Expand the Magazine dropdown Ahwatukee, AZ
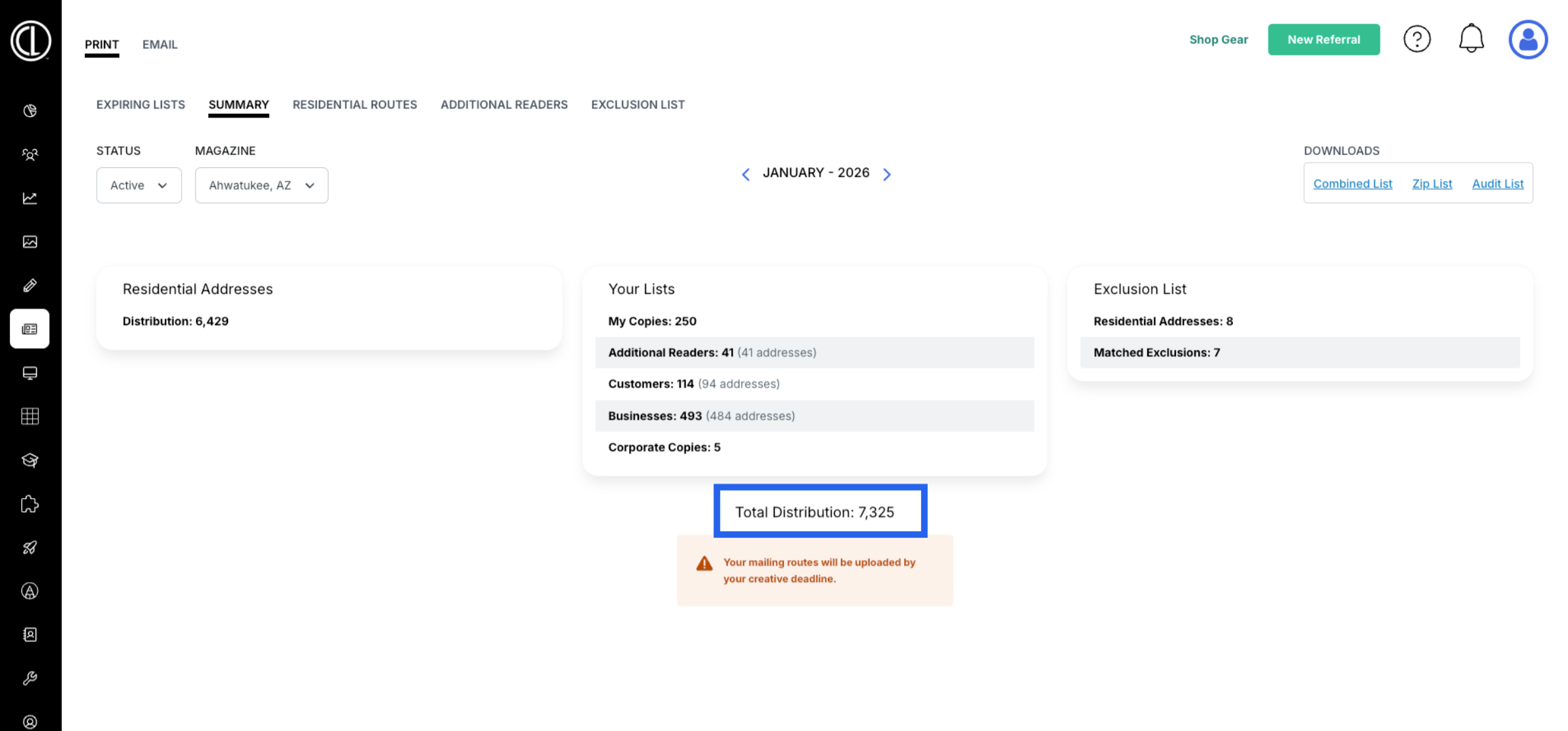Screen dimensions: 1568x731 click(x=261, y=186)
